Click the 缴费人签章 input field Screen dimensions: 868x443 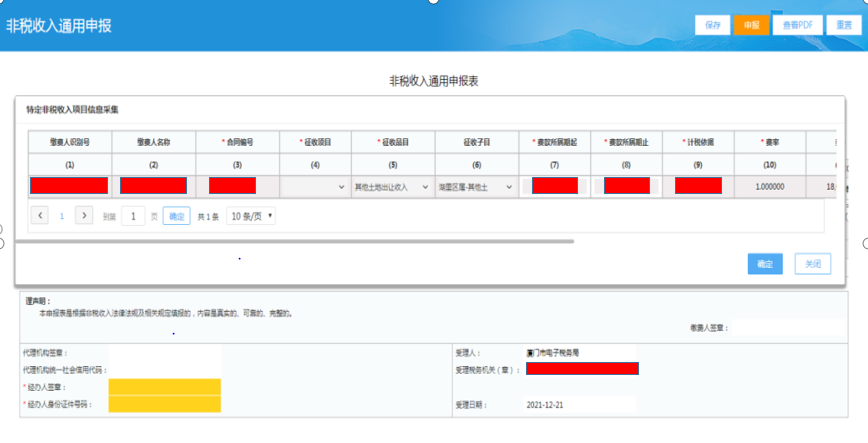point(789,328)
